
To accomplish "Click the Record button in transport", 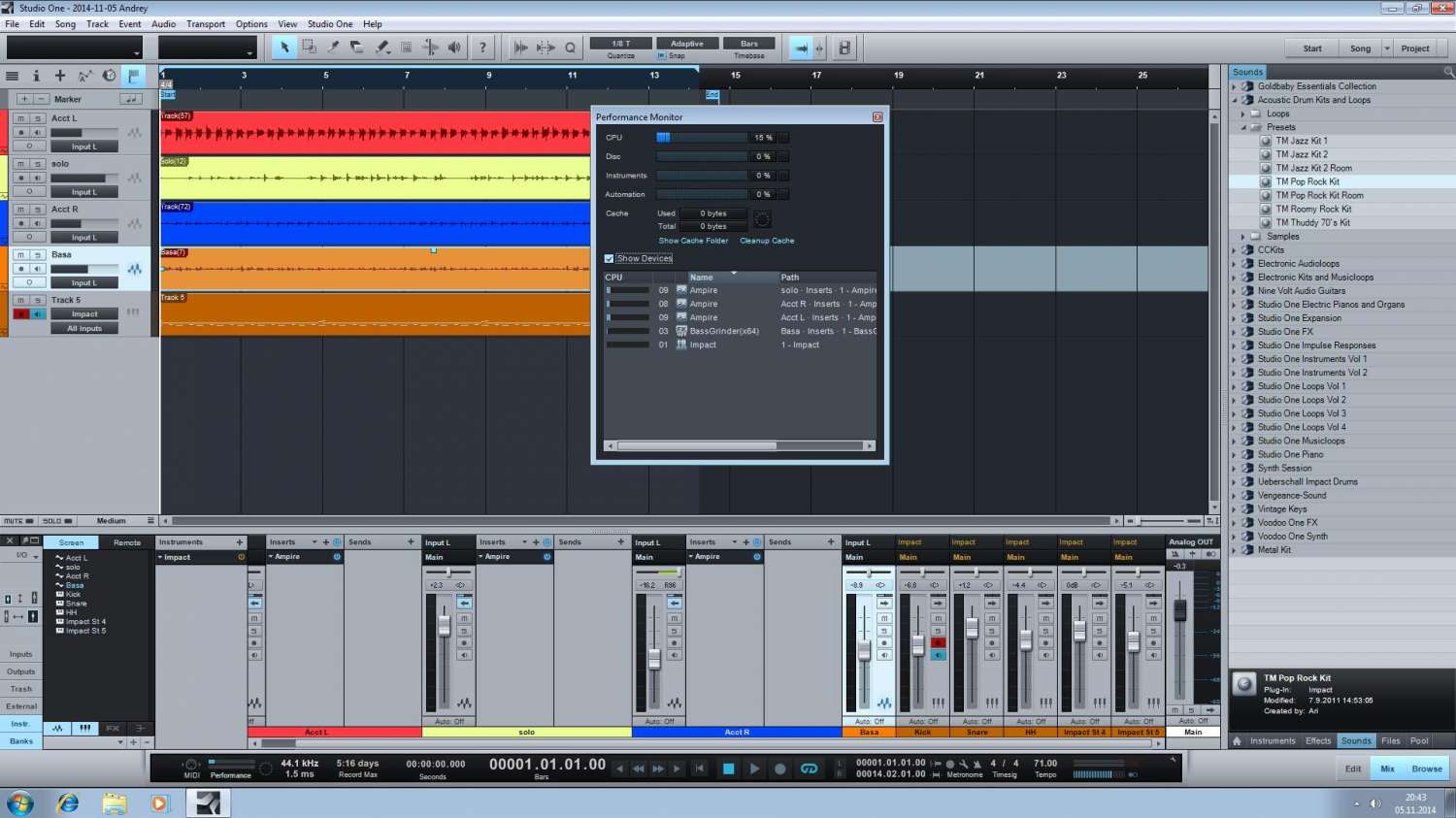I will click(779, 769).
